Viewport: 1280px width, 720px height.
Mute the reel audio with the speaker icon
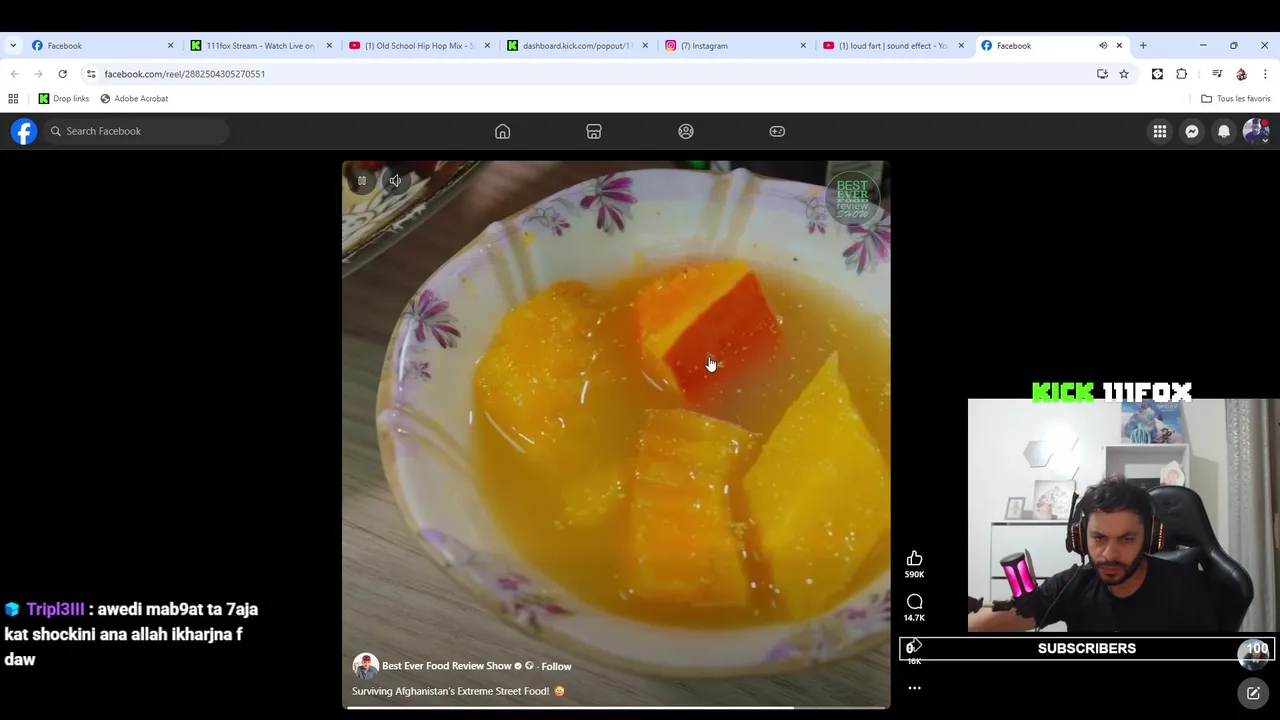point(395,181)
